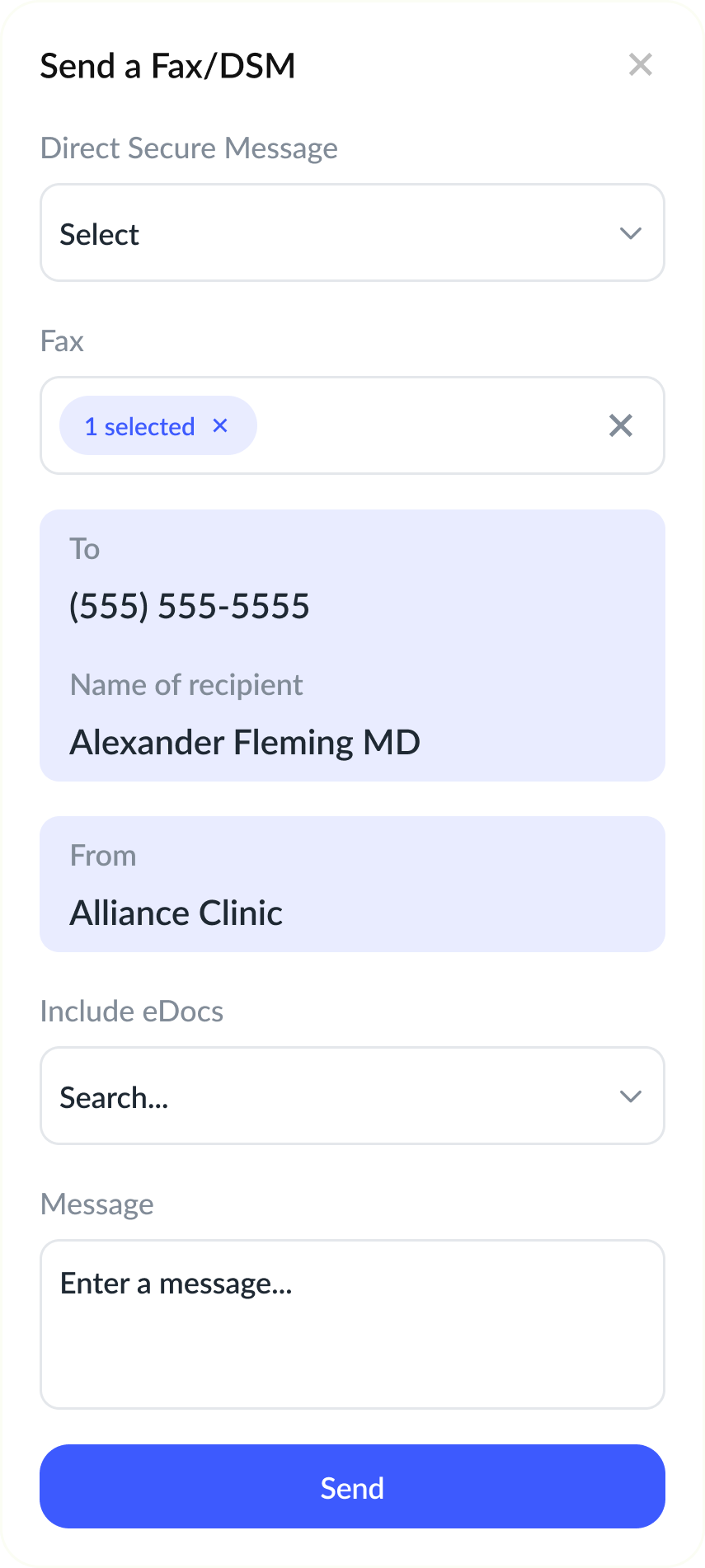The image size is (705, 1568).
Task: Expand the Direct Secure Message chevron arrow
Action: point(631,233)
